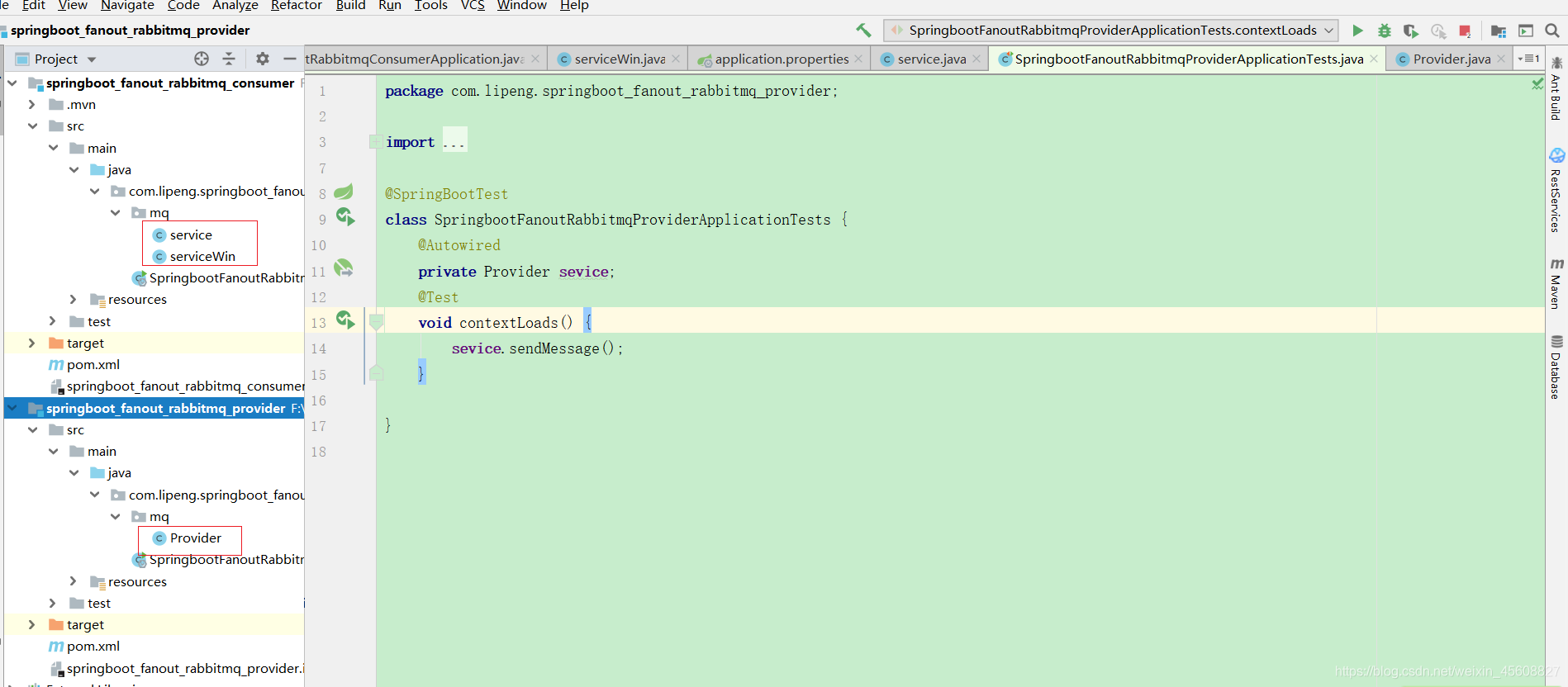Viewport: 1568px width, 687px height.
Task: Open Search Everywhere magnifier
Action: (x=1552, y=31)
